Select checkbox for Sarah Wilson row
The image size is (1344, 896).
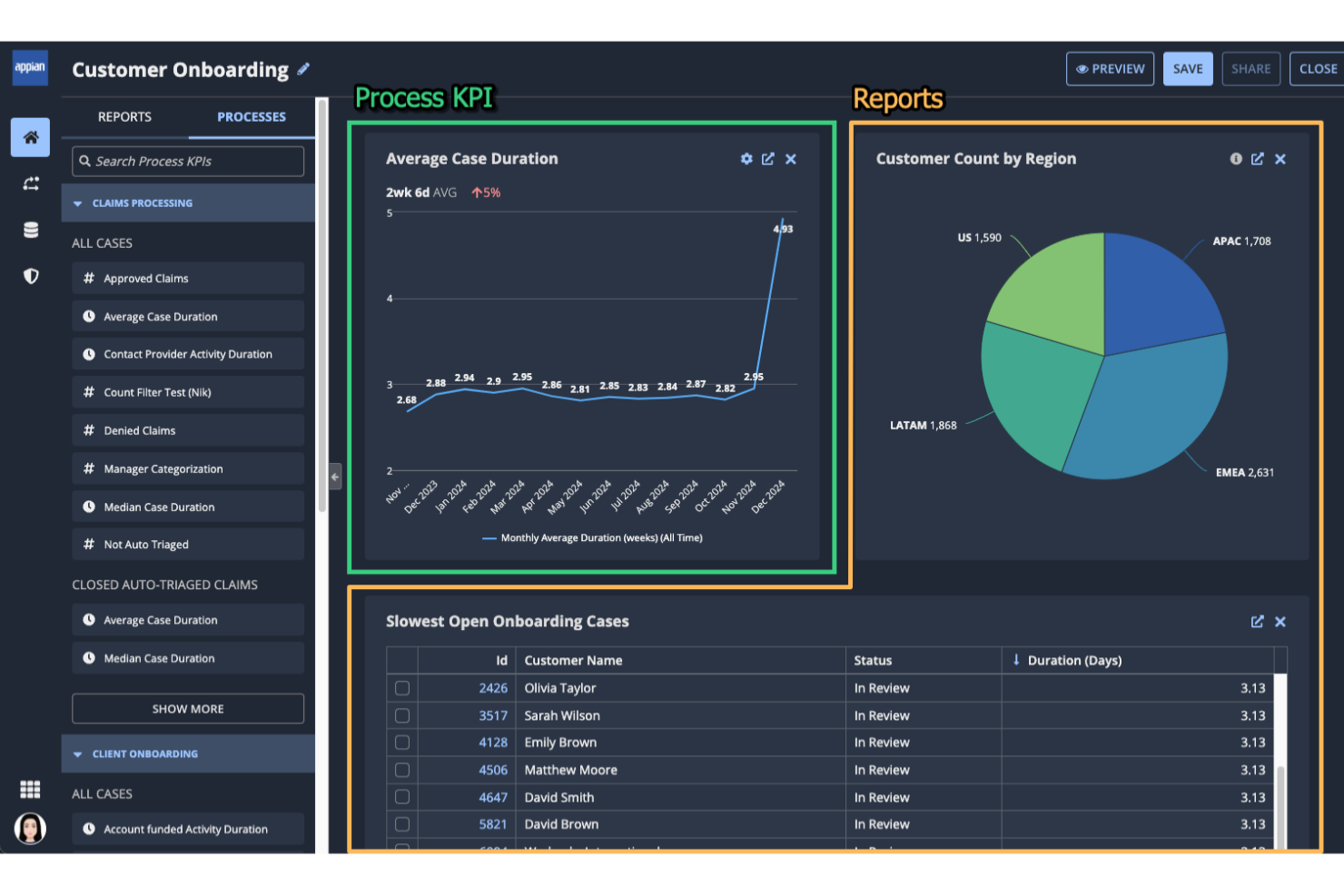click(x=402, y=715)
